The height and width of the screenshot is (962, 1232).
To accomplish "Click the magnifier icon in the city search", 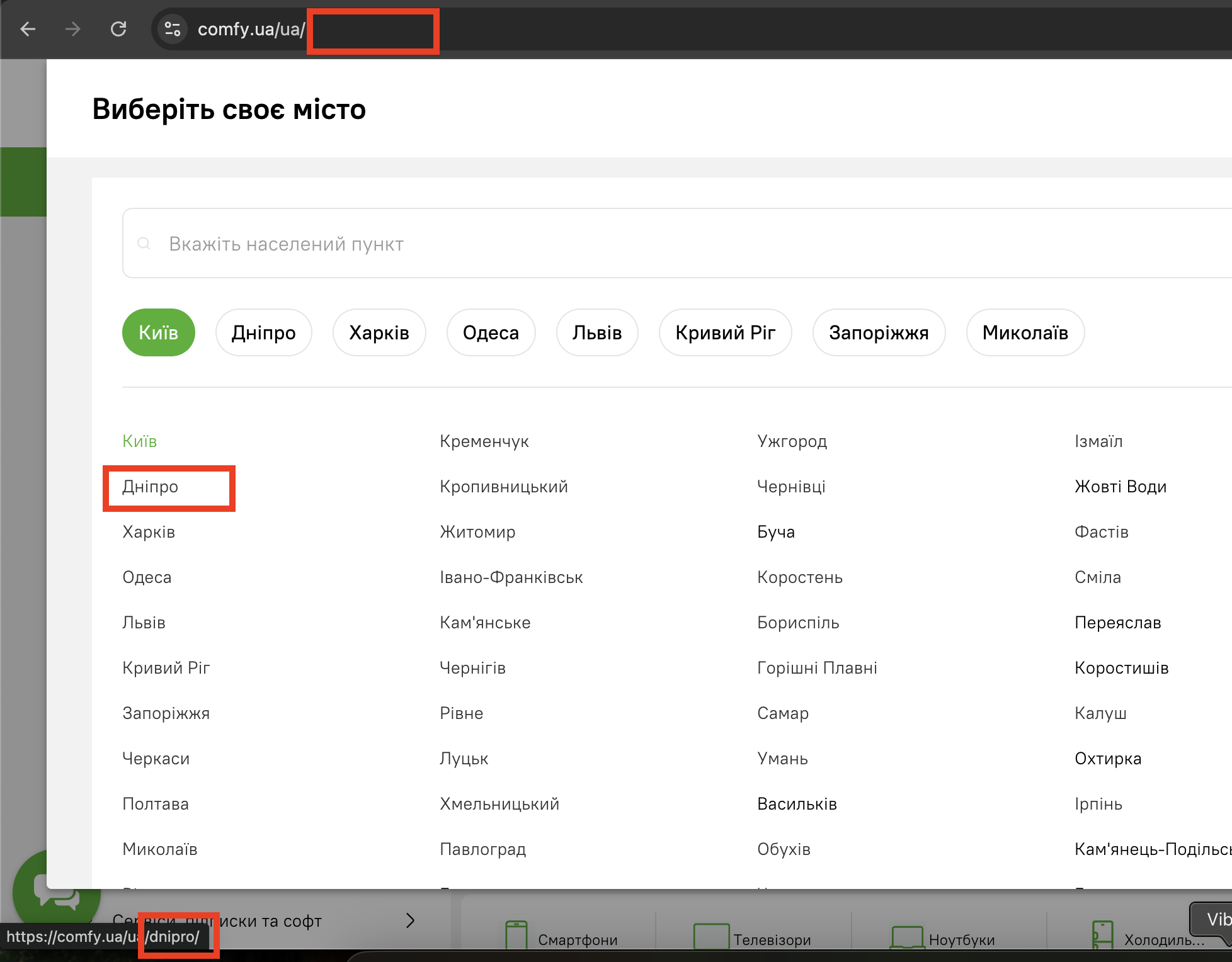I will pos(144,243).
